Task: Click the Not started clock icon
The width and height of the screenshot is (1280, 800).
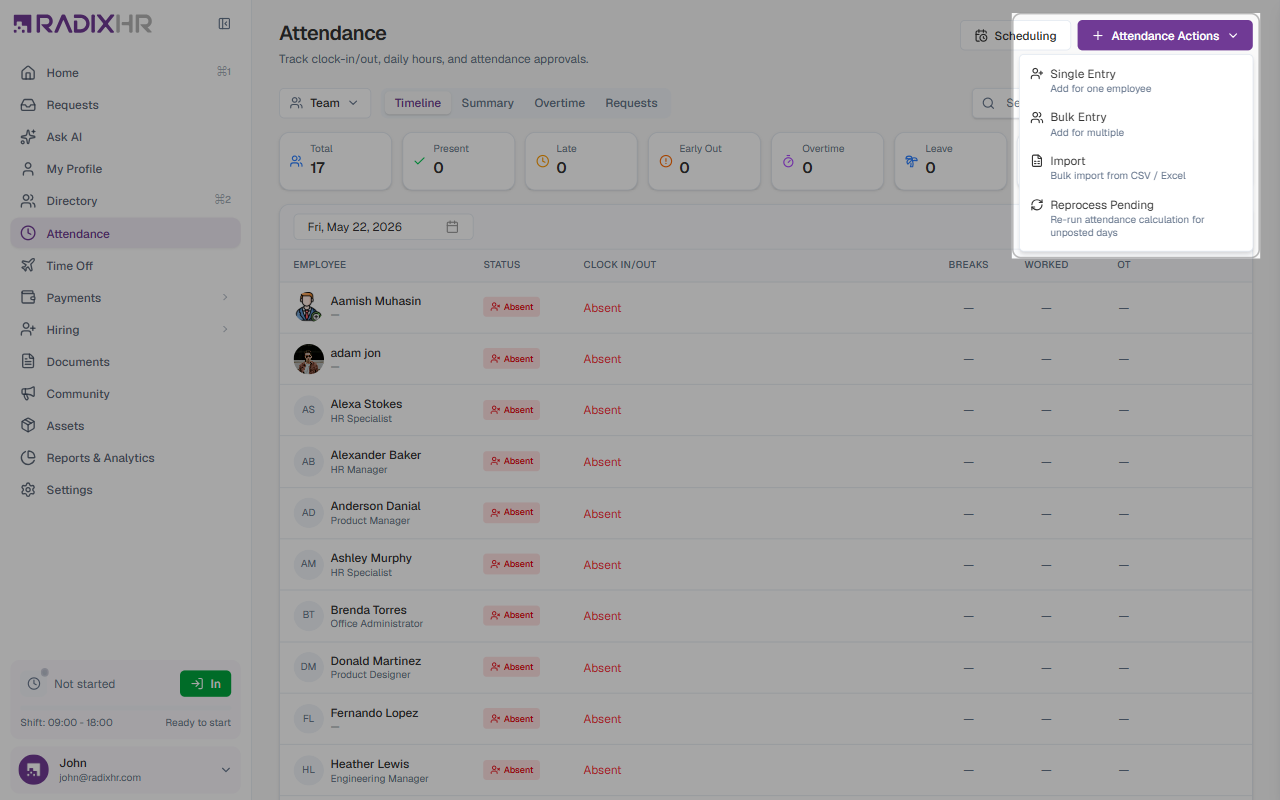Action: coord(34,683)
